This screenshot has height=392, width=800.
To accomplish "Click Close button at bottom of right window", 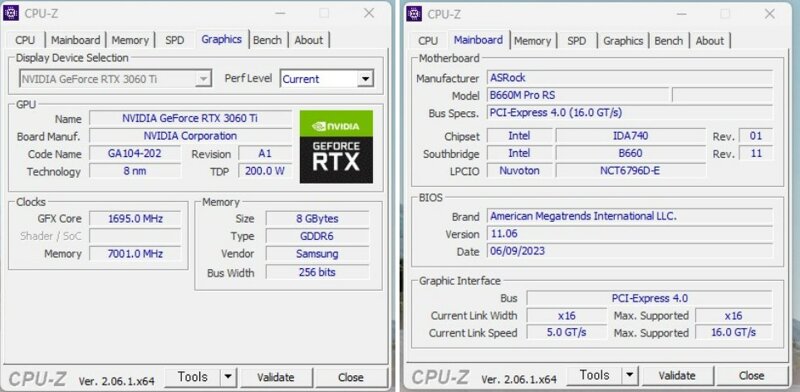I will 752,376.
